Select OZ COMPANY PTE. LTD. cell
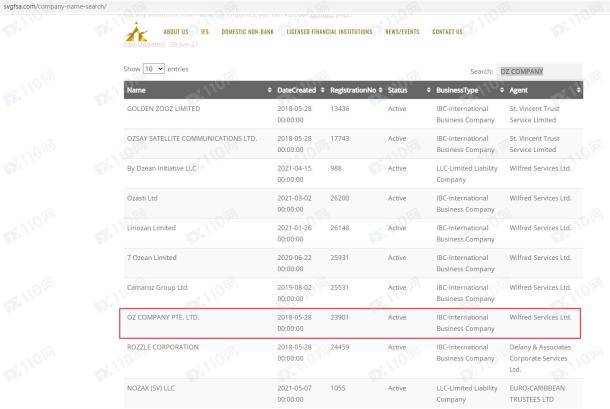 click(163, 318)
